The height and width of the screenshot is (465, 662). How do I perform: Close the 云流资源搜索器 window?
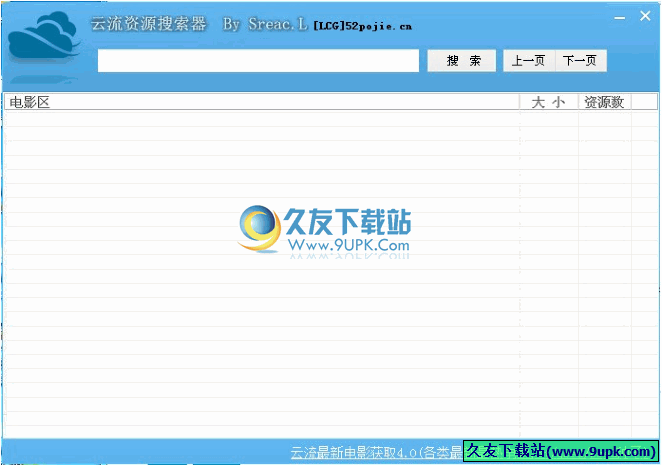(645, 16)
